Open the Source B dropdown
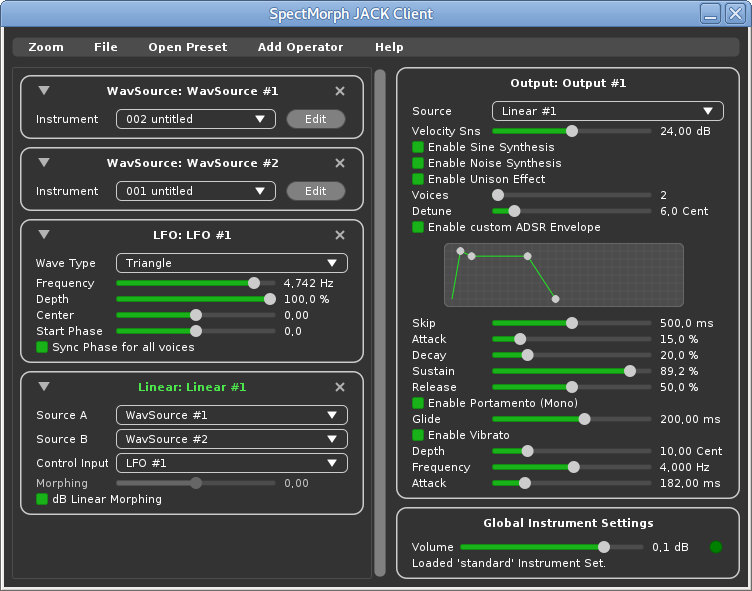752x591 pixels. click(232, 439)
